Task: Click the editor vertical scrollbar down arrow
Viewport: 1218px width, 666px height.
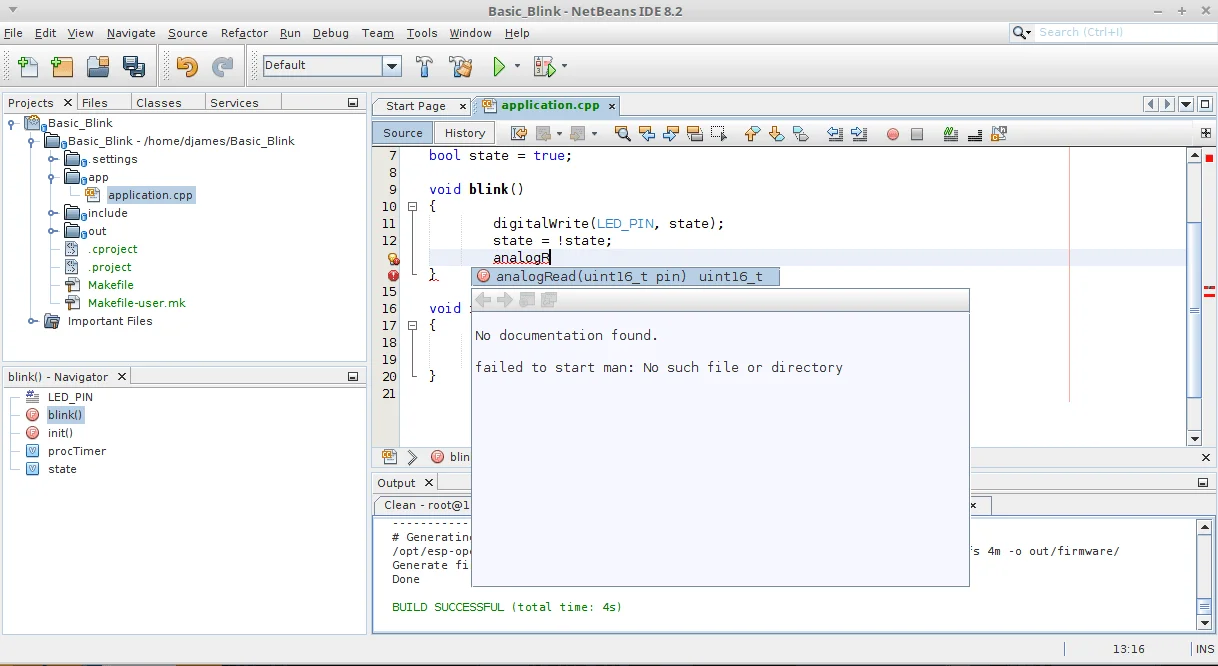Action: 1193,438
